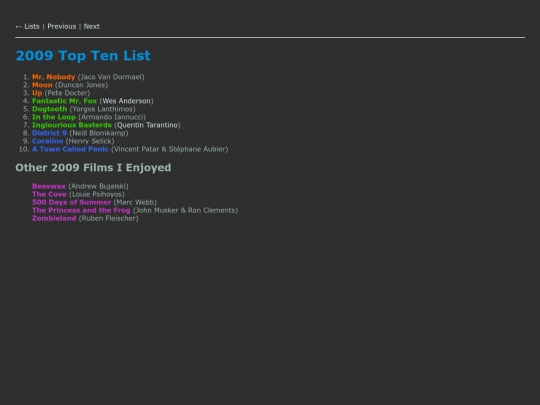540x405 pixels.
Task: Click director name Pete Docter
Action: pyautogui.click(x=67, y=93)
